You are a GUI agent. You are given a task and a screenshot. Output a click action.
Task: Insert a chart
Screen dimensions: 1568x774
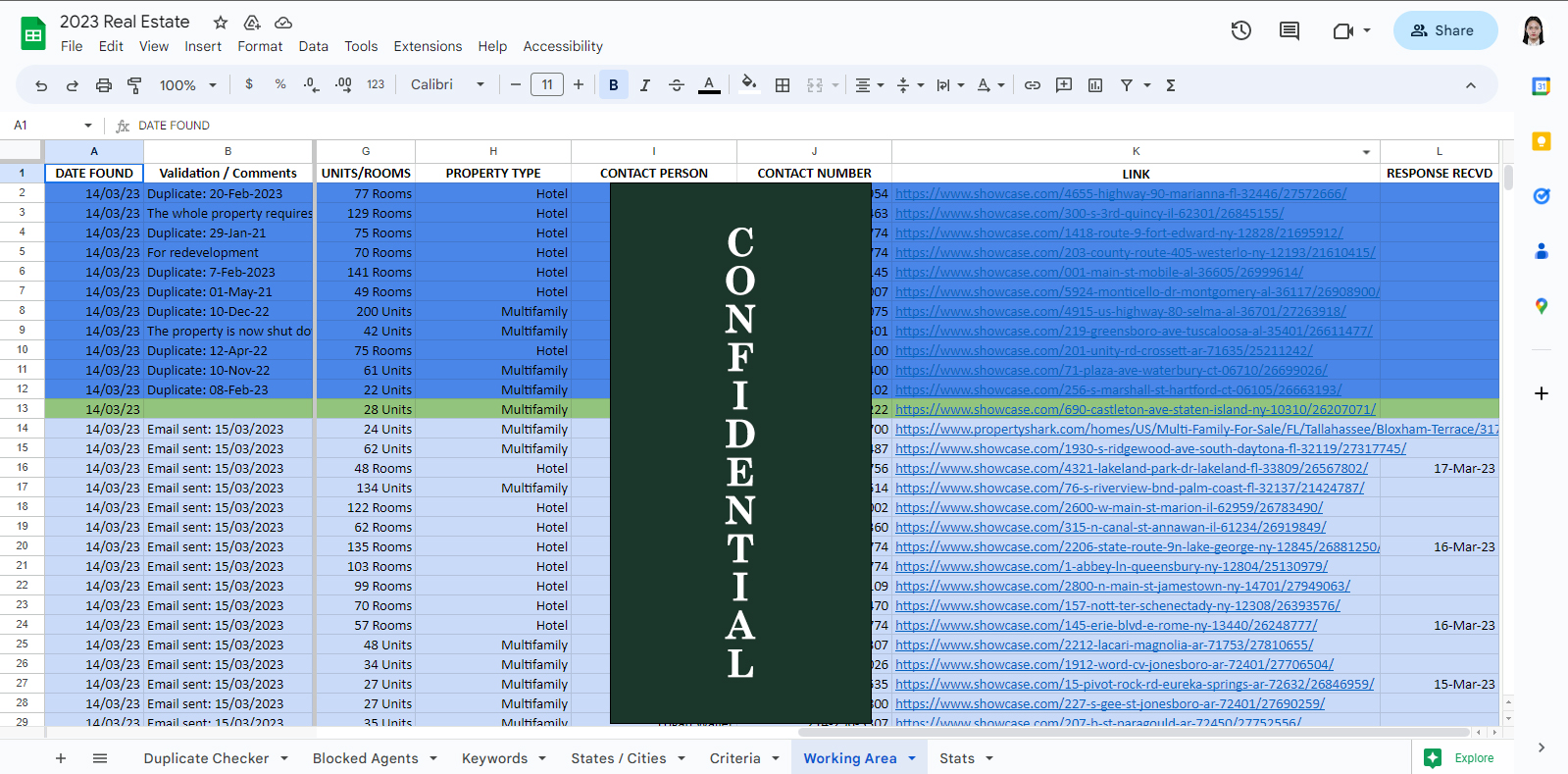pyautogui.click(x=1095, y=85)
